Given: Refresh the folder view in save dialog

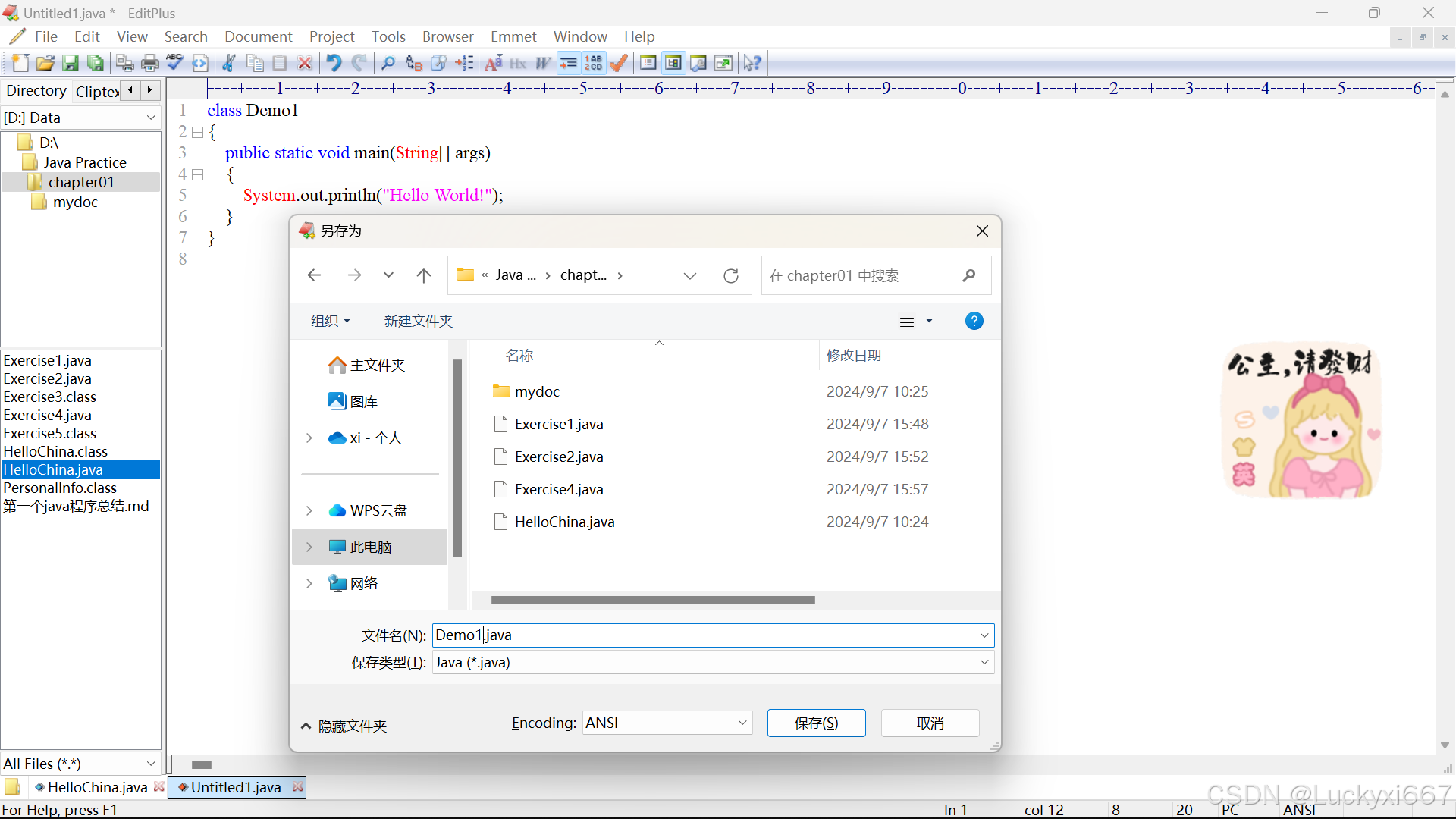Looking at the screenshot, I should (x=730, y=275).
